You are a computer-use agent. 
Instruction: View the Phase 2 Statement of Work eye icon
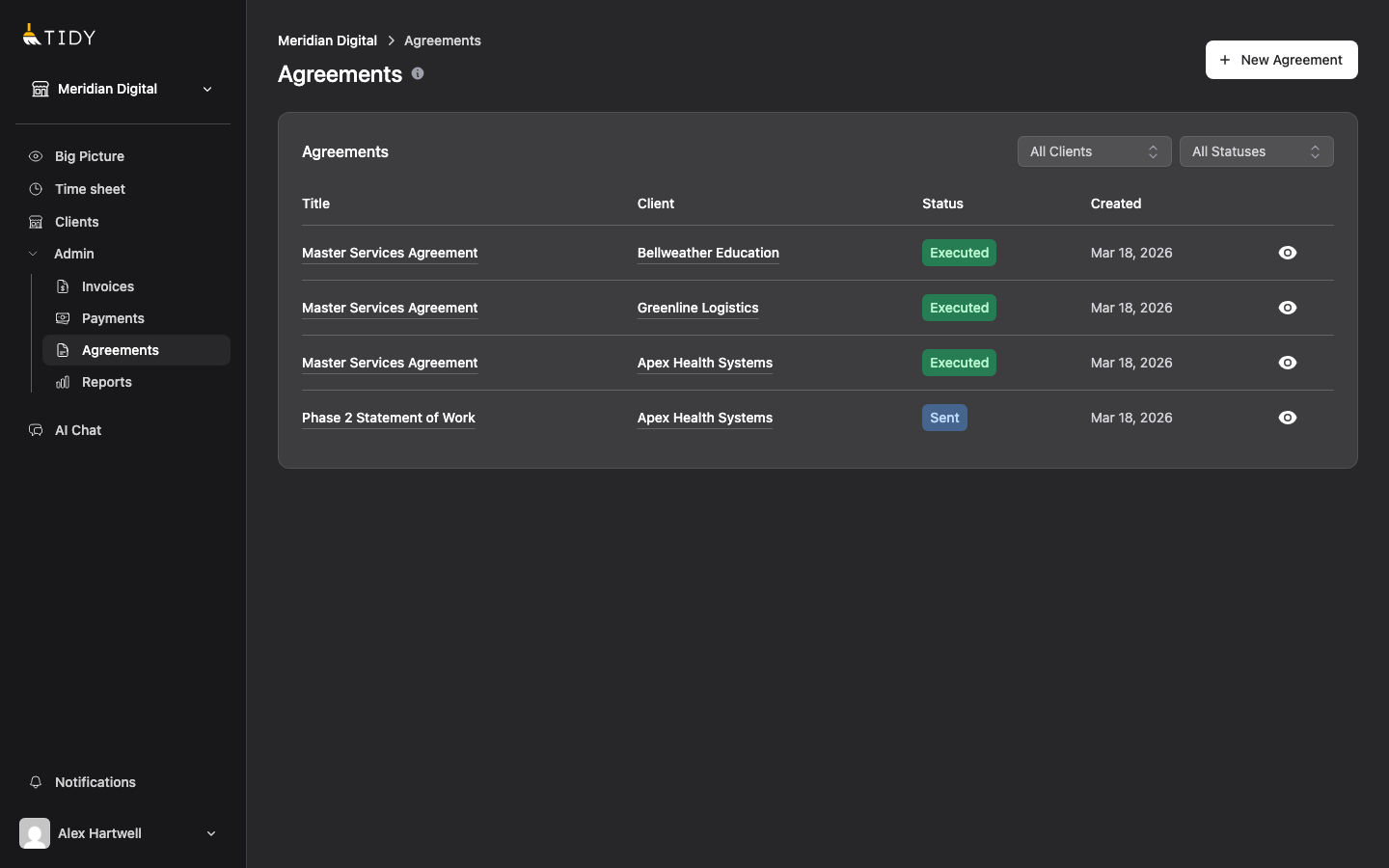pyautogui.click(x=1287, y=418)
